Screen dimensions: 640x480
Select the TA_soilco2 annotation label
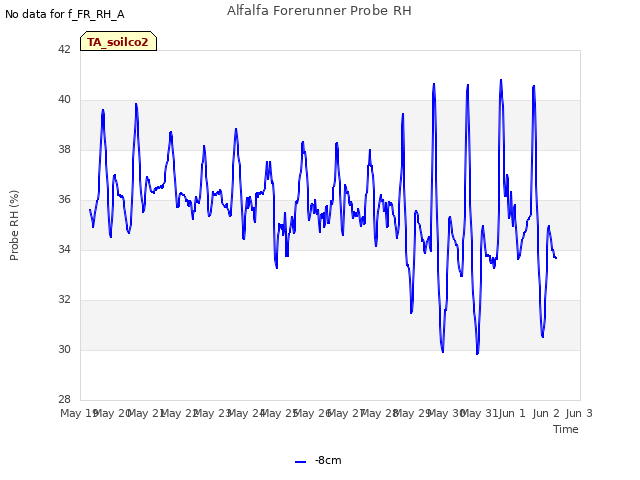[x=118, y=42]
